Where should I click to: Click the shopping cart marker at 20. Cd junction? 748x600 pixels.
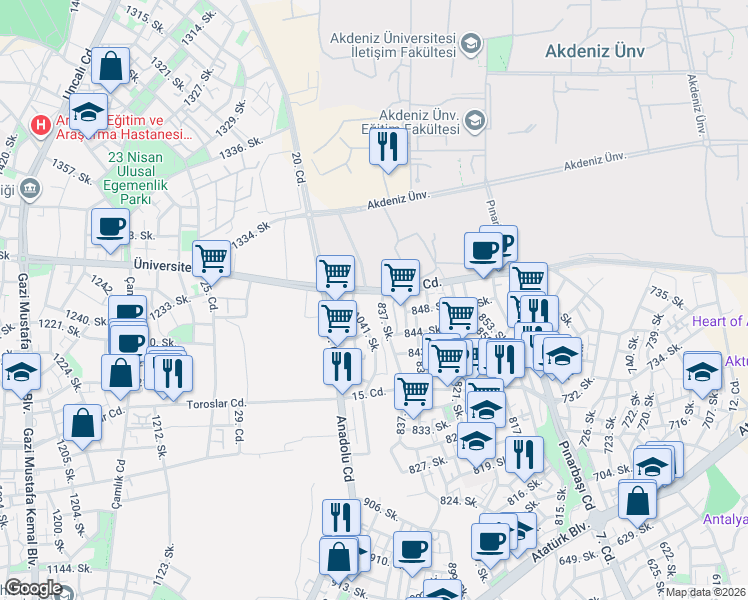coord(335,278)
